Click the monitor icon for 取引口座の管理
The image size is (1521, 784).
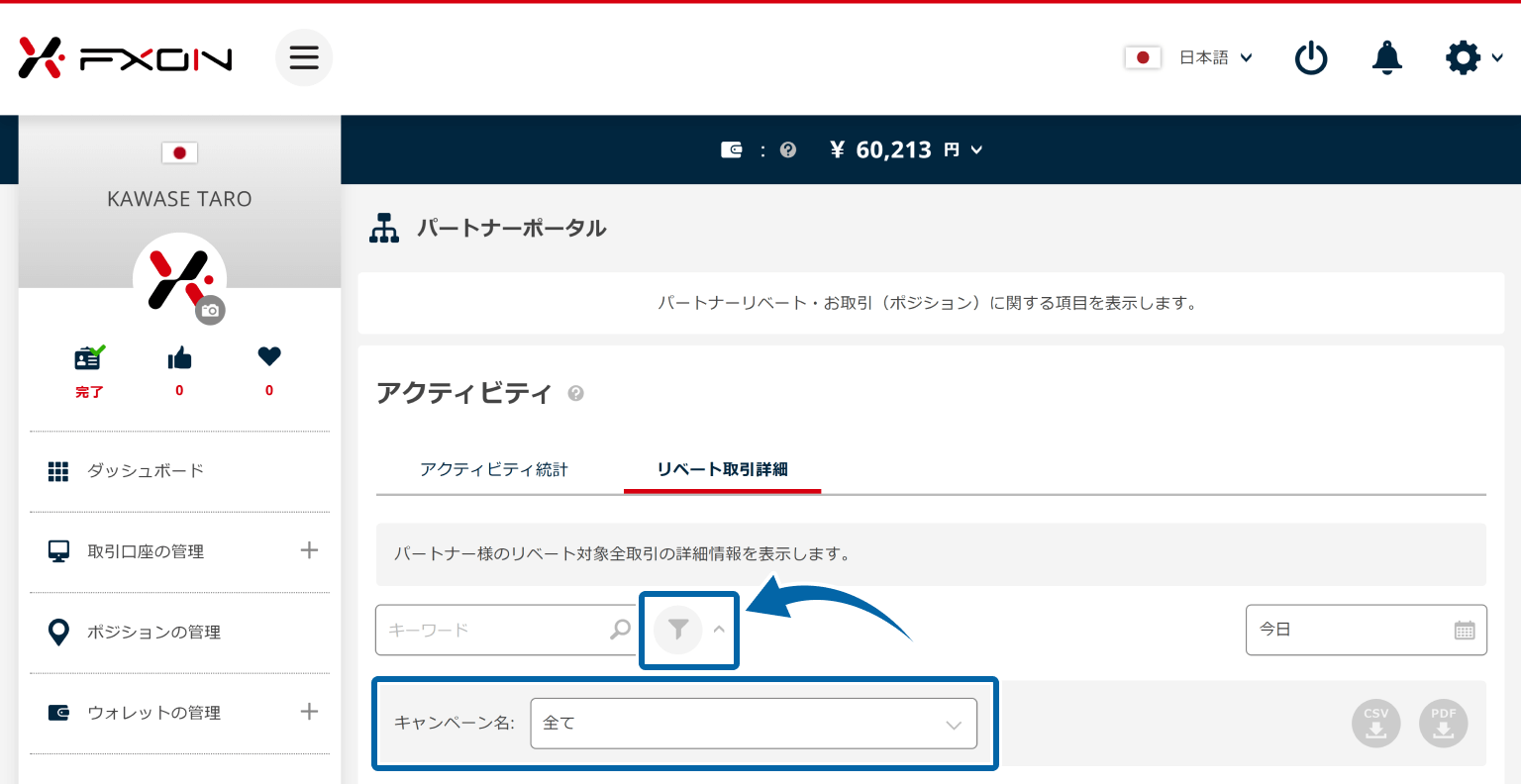coord(58,551)
